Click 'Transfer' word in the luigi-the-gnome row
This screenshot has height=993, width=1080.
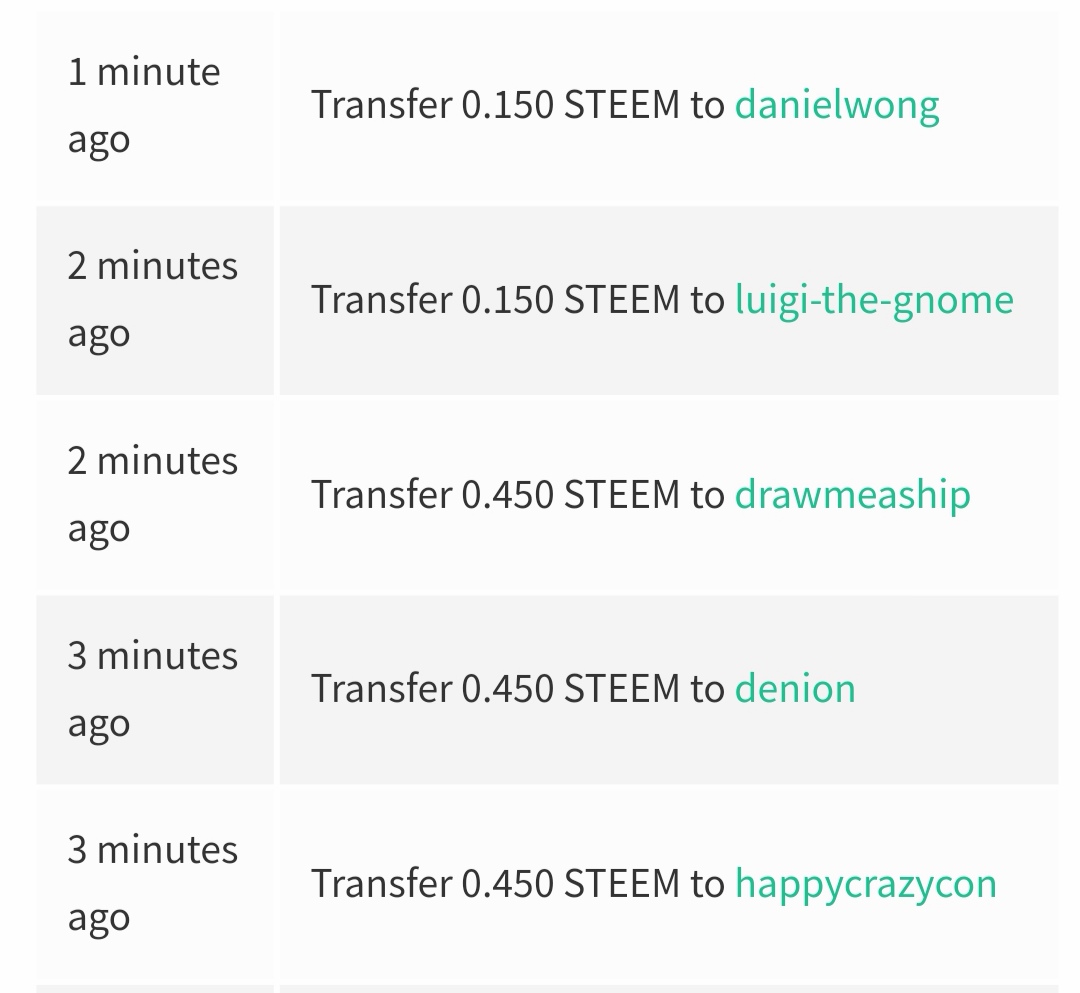[x=381, y=300]
